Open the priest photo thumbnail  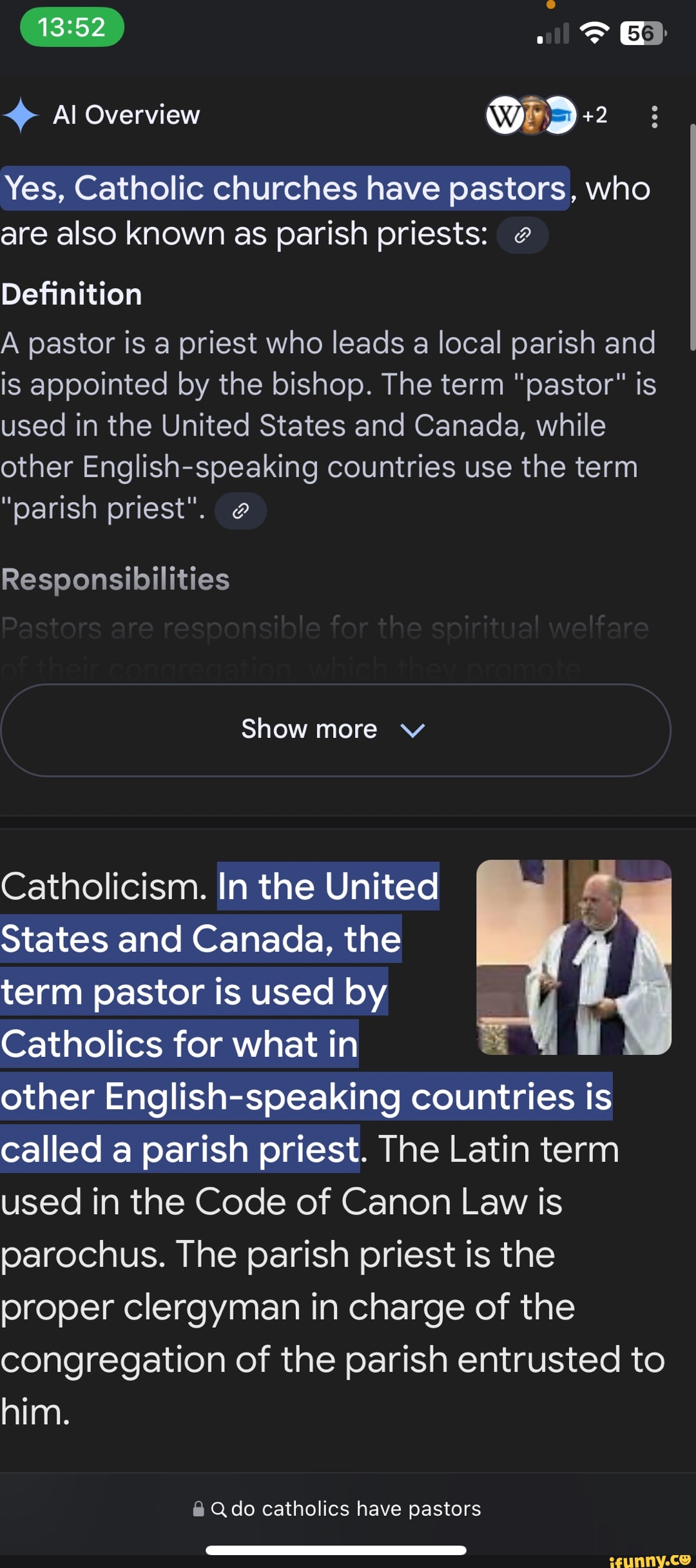click(x=574, y=961)
